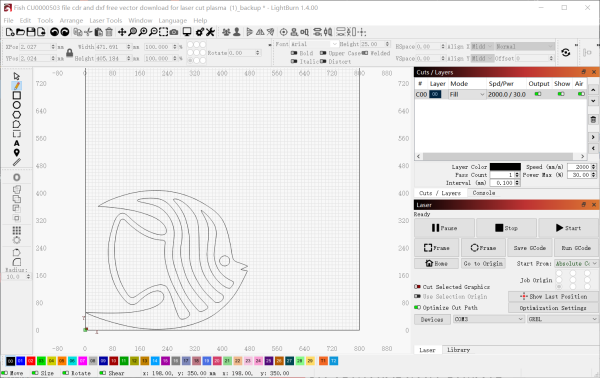Choose the Select arrow tool

pos(16,76)
